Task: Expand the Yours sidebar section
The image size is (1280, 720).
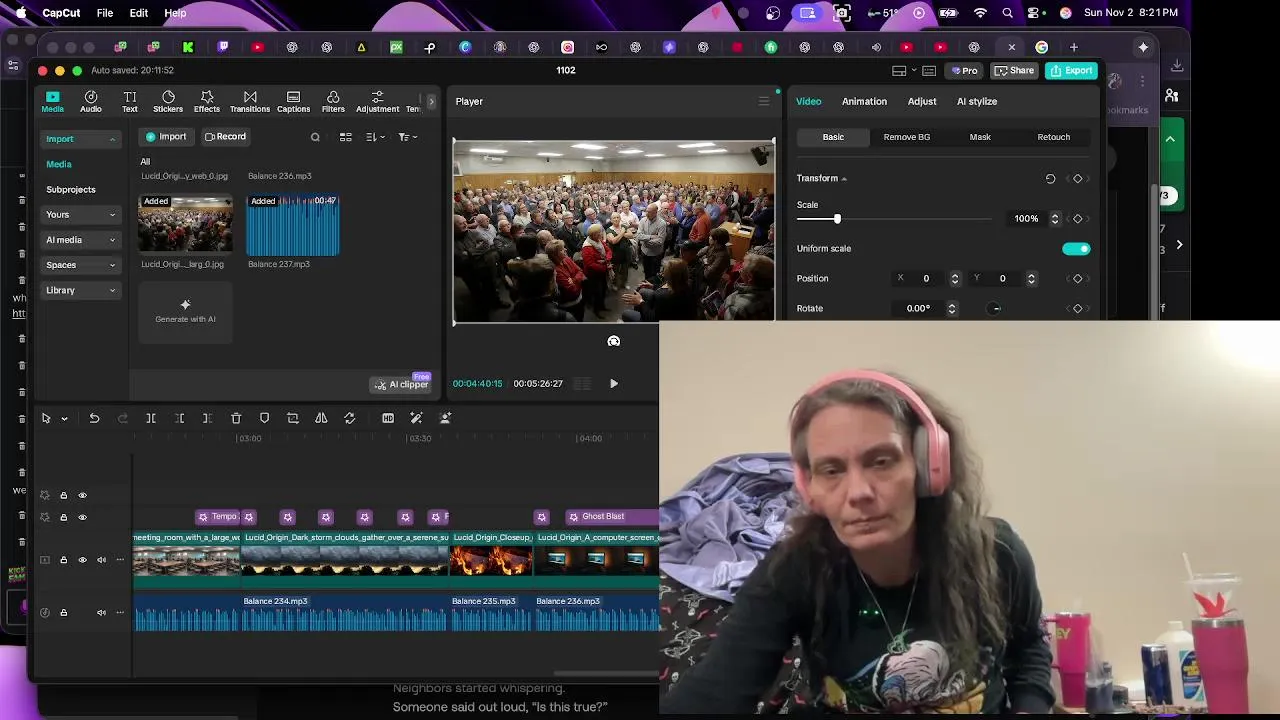Action: coord(112,215)
